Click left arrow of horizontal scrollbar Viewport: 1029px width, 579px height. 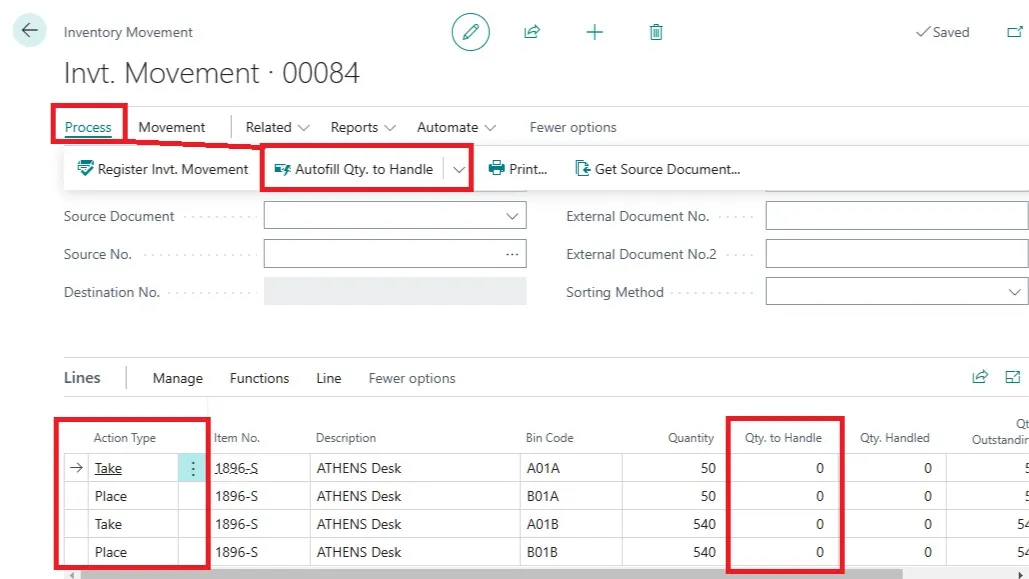[x=72, y=575]
